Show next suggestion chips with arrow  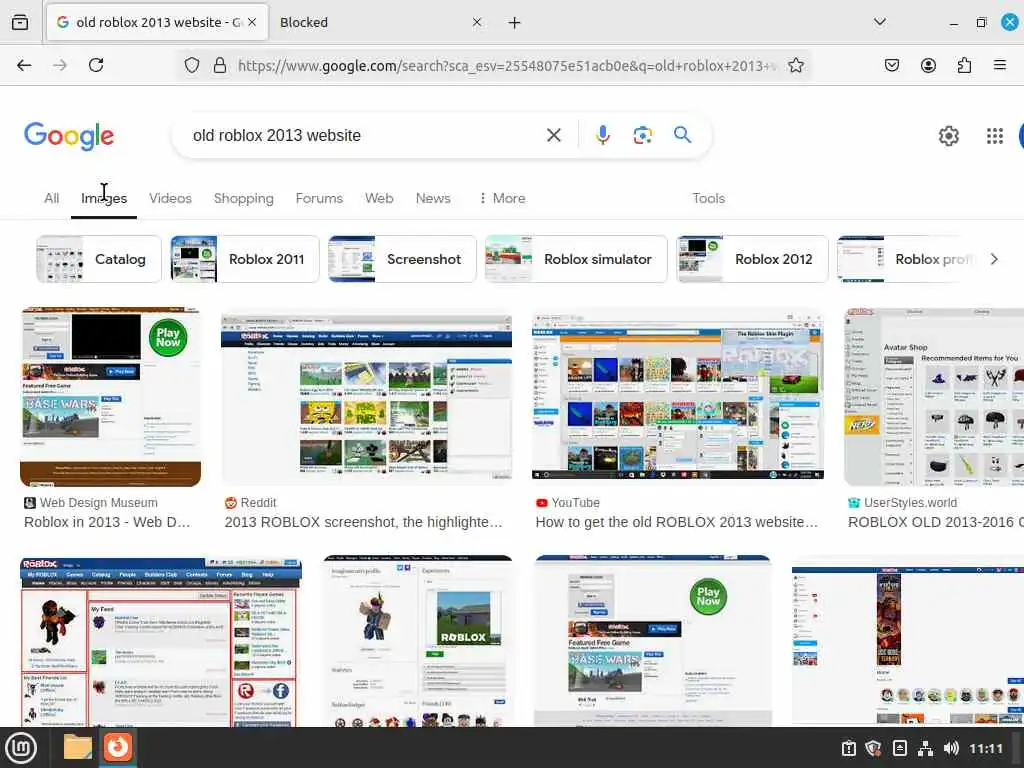pos(993,259)
